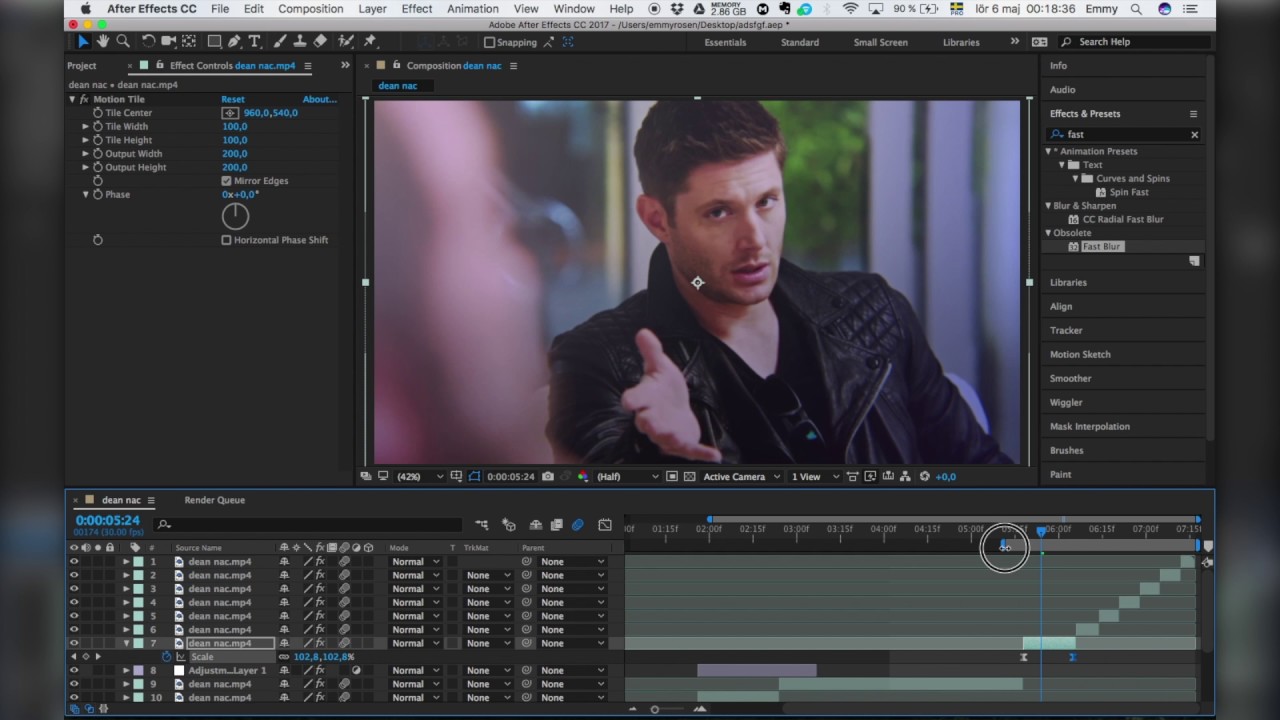Hide layer 1 with its eye icon
This screenshot has width=1280, height=720.
74,562
